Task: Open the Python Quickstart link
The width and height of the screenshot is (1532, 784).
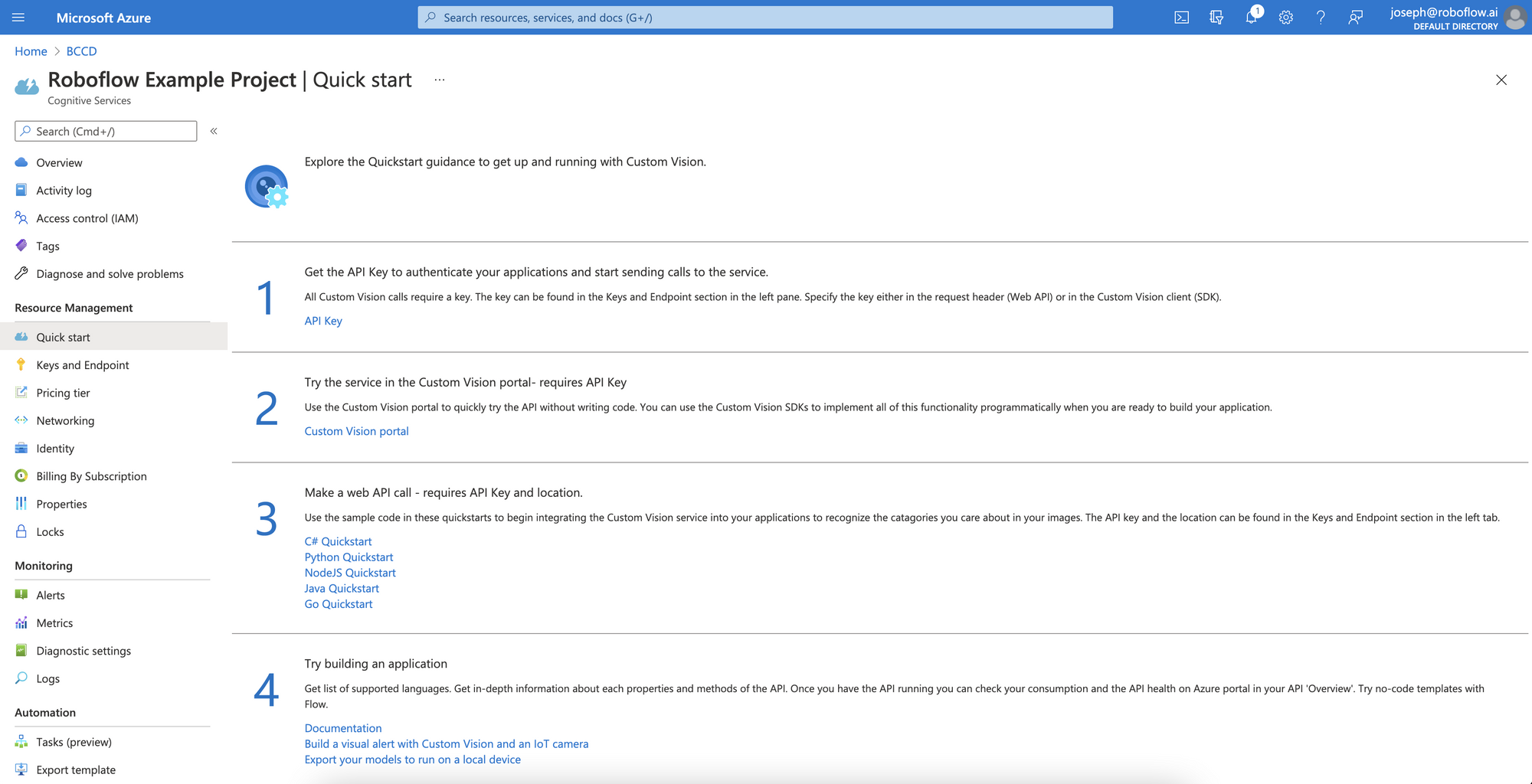Action: pyautogui.click(x=349, y=557)
